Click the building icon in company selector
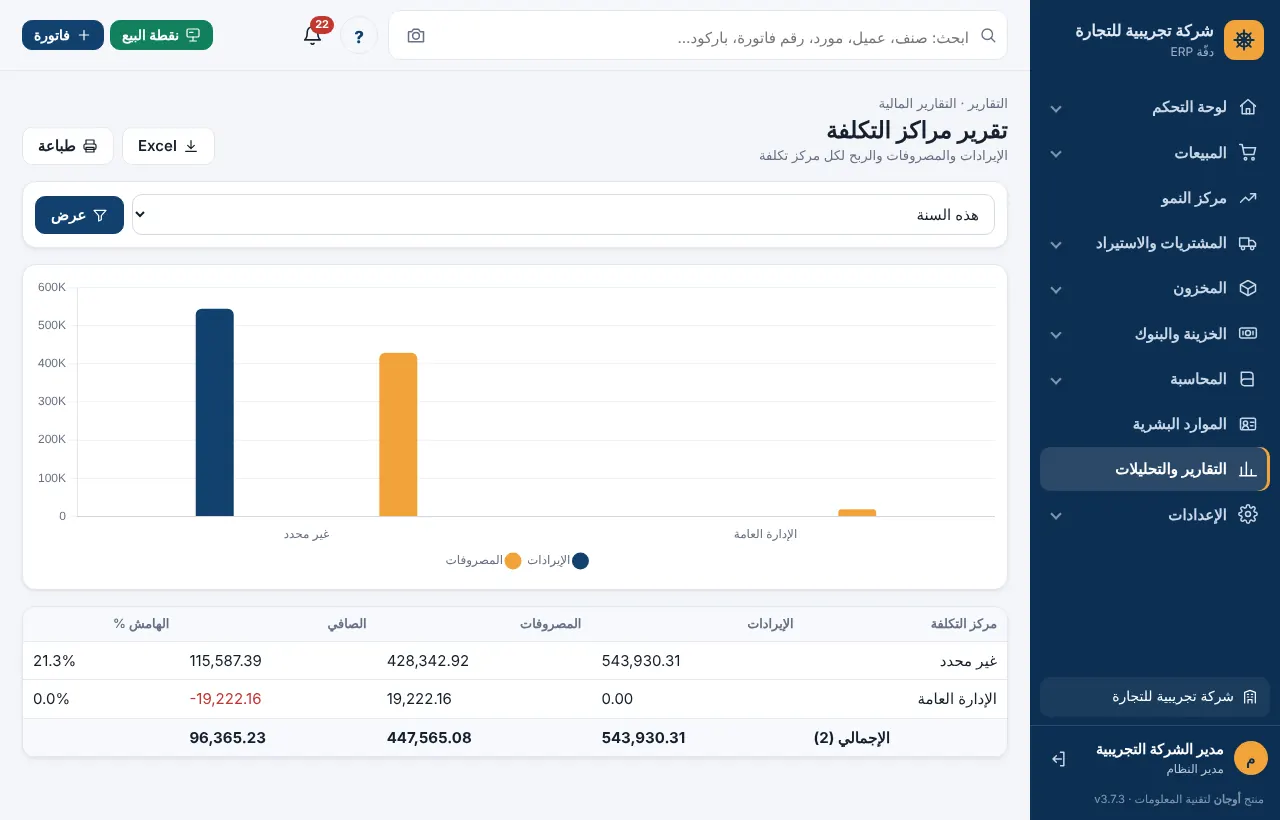1280x820 pixels. [x=1249, y=697]
